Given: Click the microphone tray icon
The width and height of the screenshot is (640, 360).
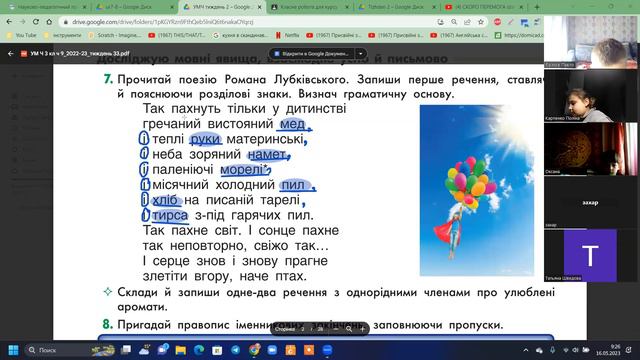Looking at the screenshot, I should click(x=552, y=350).
